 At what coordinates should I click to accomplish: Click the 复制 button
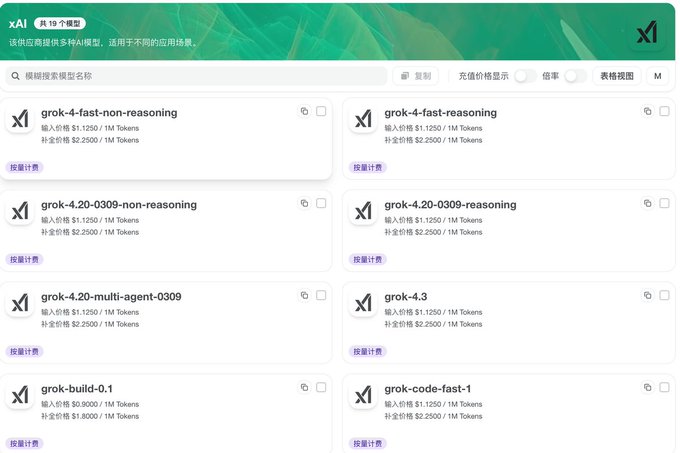click(x=415, y=76)
